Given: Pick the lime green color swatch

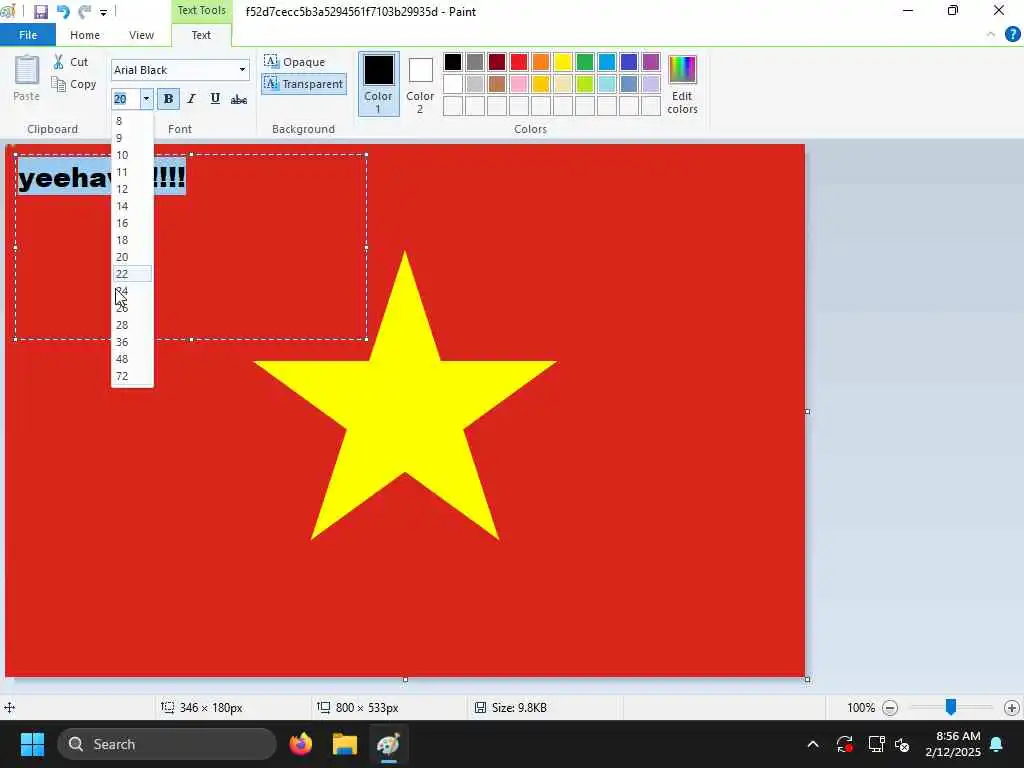Looking at the screenshot, I should 585,84.
